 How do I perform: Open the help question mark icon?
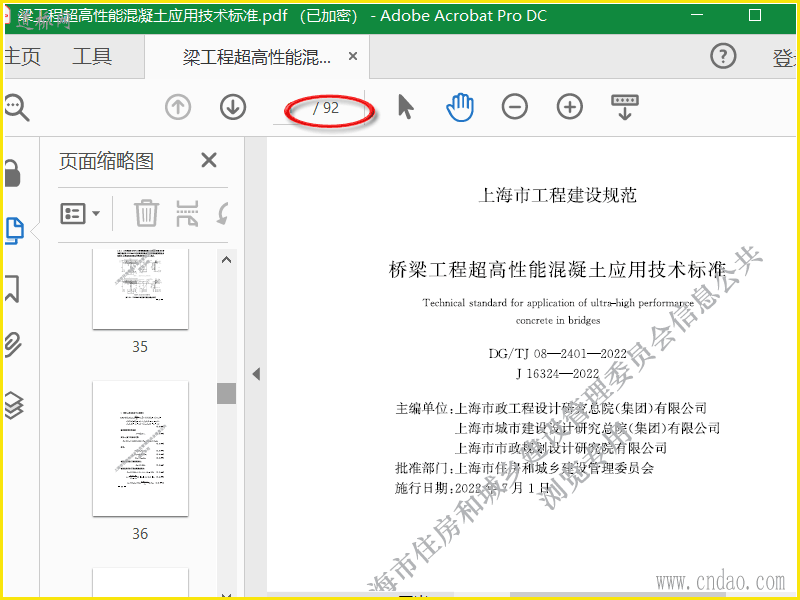click(723, 56)
